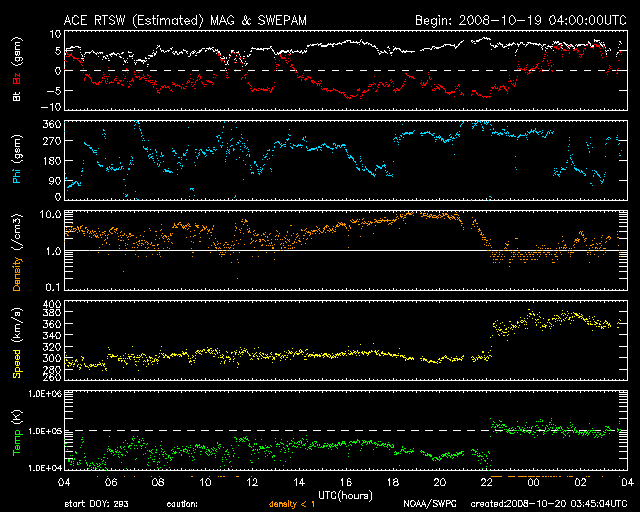Click the 14 hour tick label

pos(299,483)
